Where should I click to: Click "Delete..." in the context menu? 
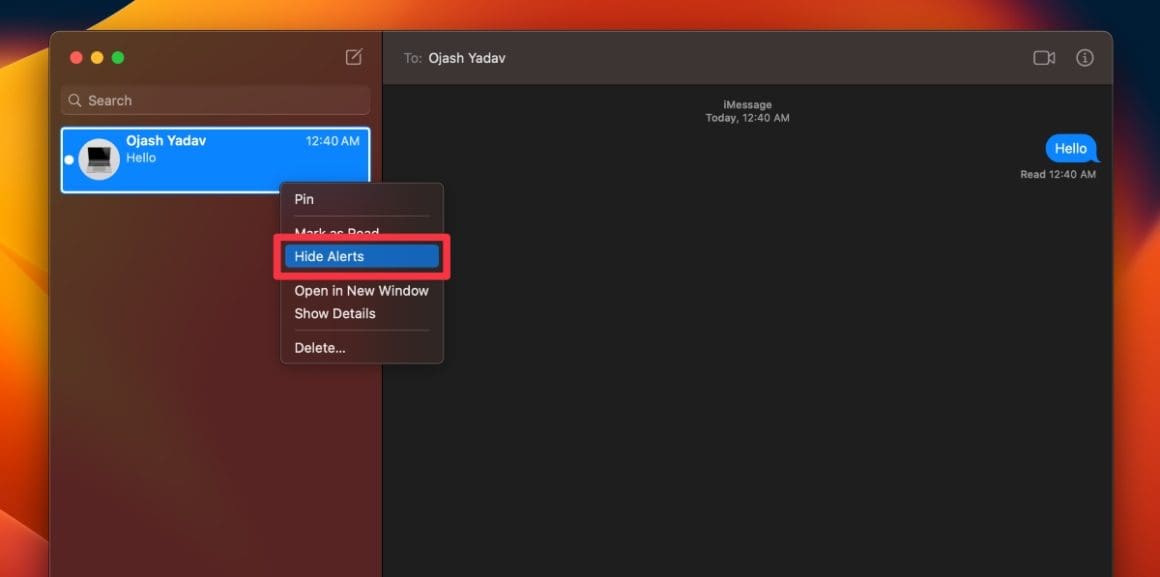pos(320,347)
